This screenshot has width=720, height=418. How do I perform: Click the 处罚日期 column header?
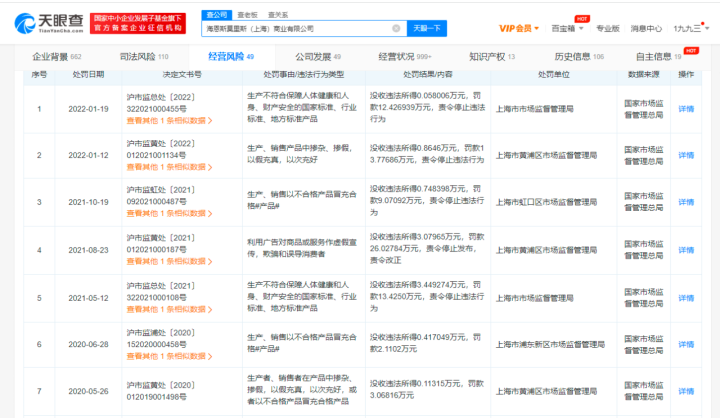88,74
